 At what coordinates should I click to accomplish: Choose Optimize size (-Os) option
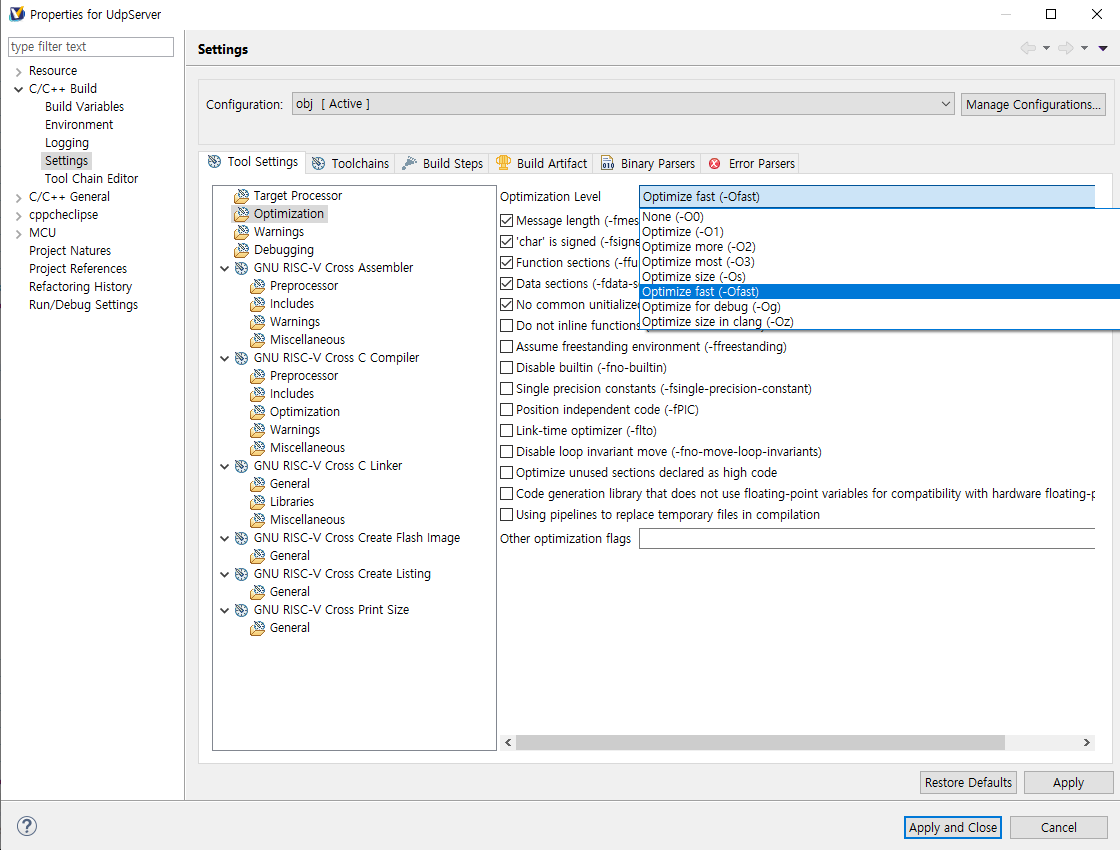879,276
